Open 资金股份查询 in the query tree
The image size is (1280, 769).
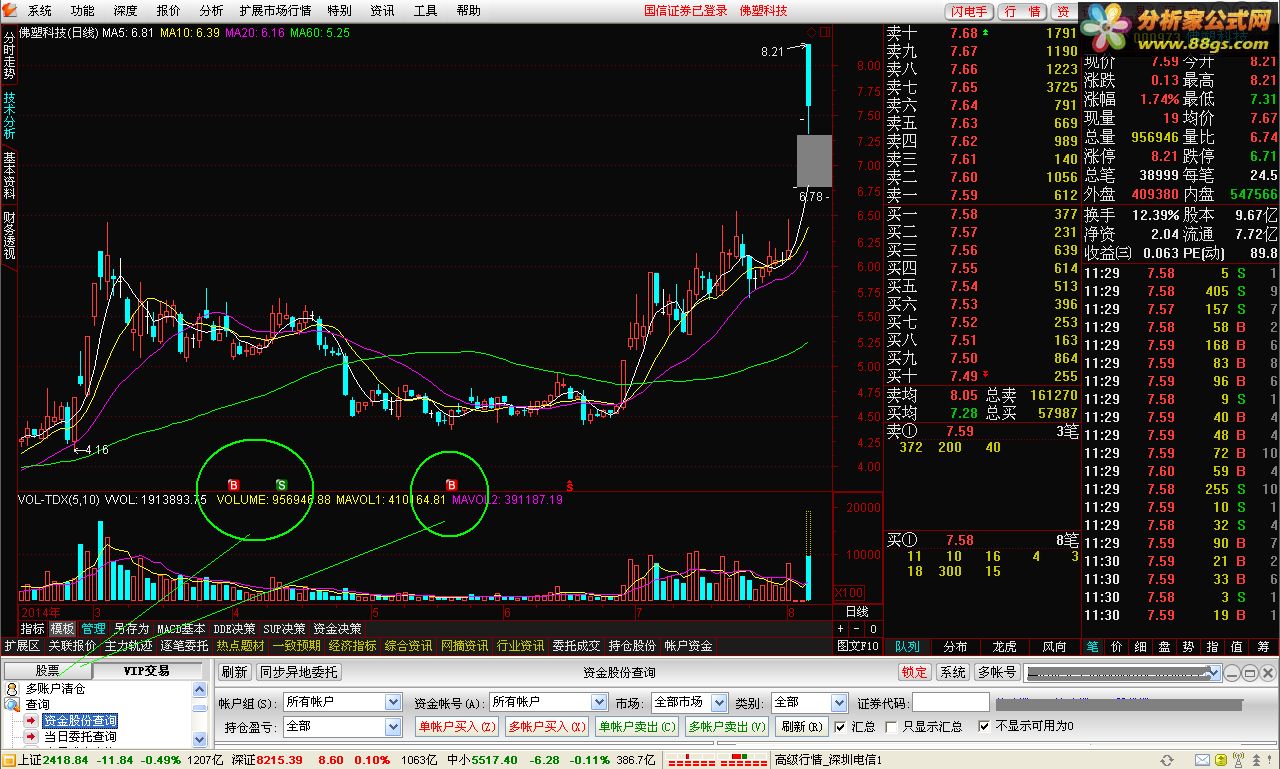80,721
